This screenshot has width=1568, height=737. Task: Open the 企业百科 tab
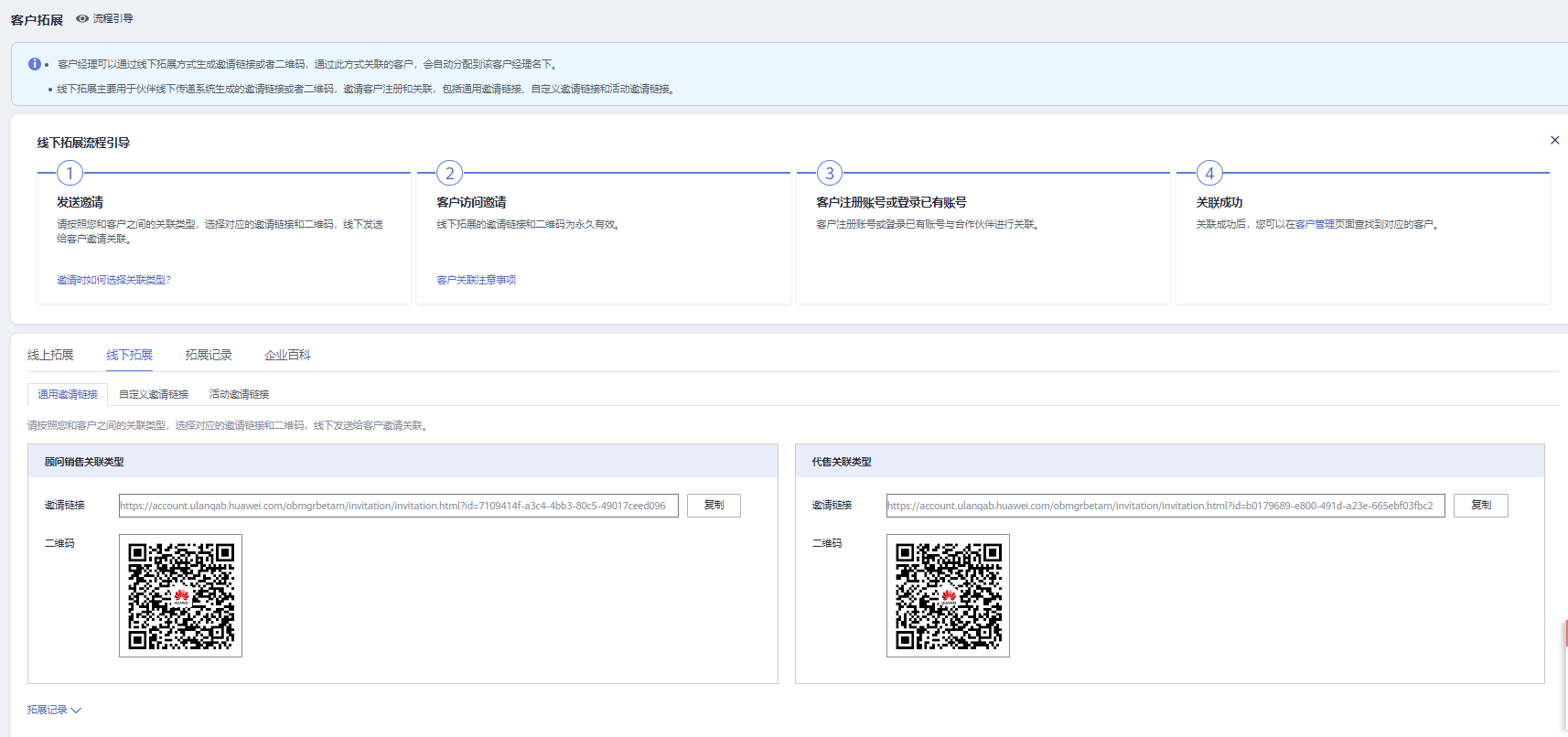coord(287,355)
